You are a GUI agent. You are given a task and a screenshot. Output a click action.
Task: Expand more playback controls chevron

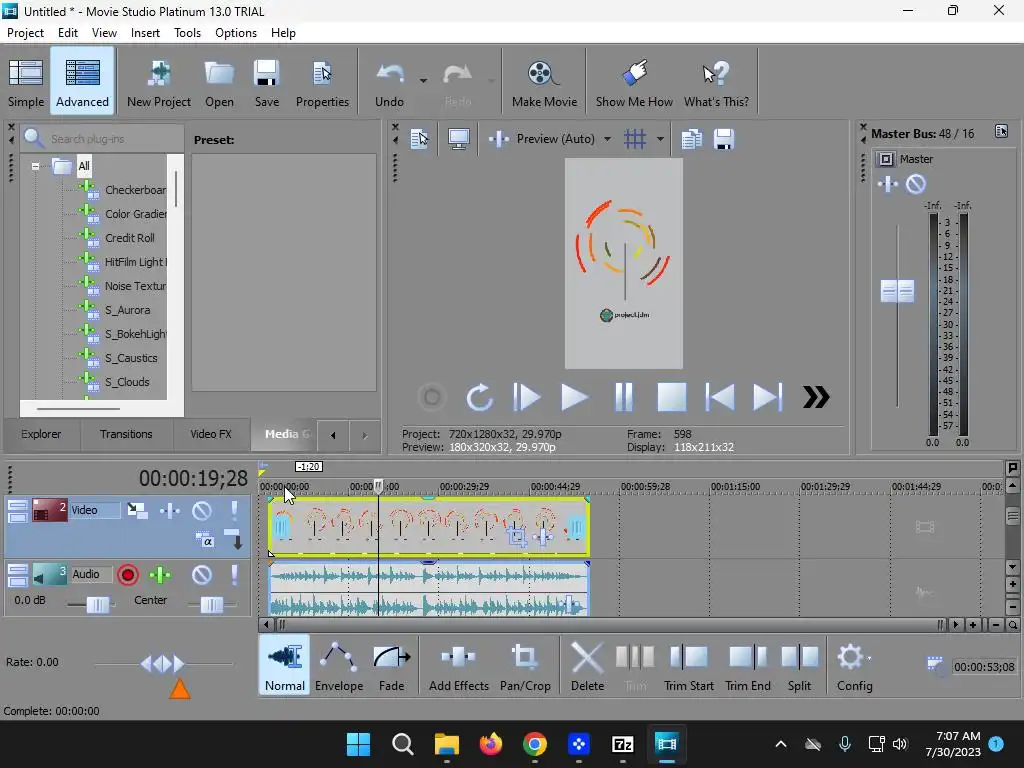point(816,397)
